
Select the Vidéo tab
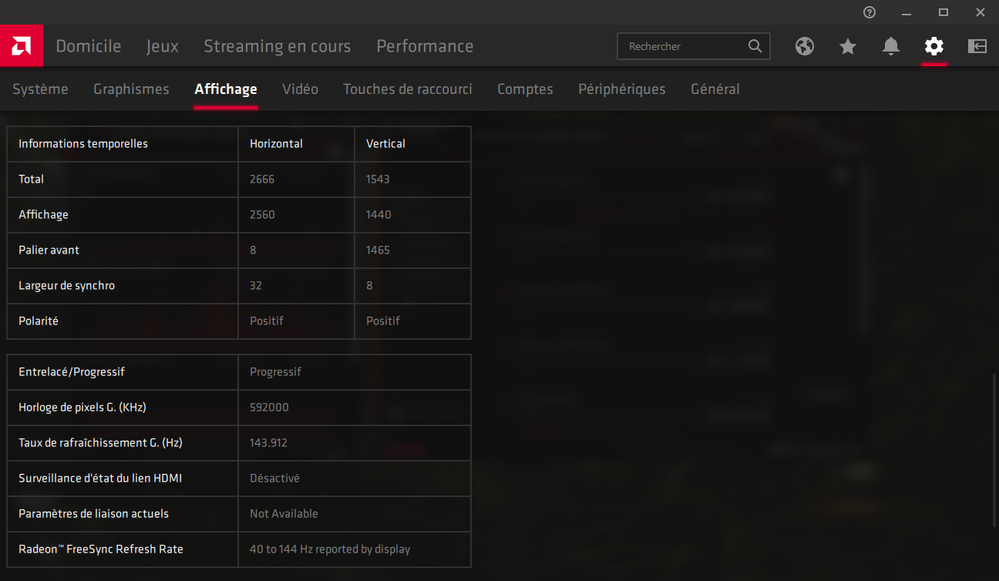click(300, 89)
